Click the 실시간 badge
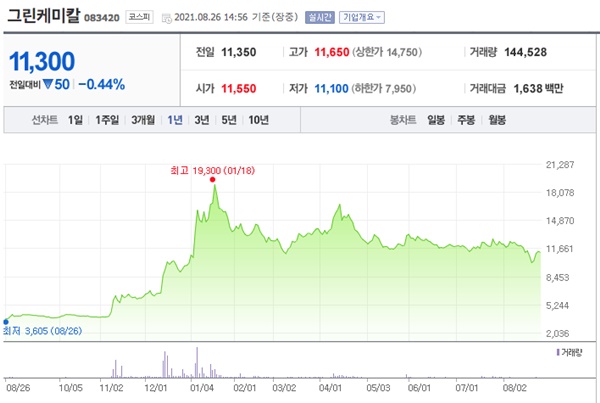This screenshot has height=403, width=600. [320, 17]
